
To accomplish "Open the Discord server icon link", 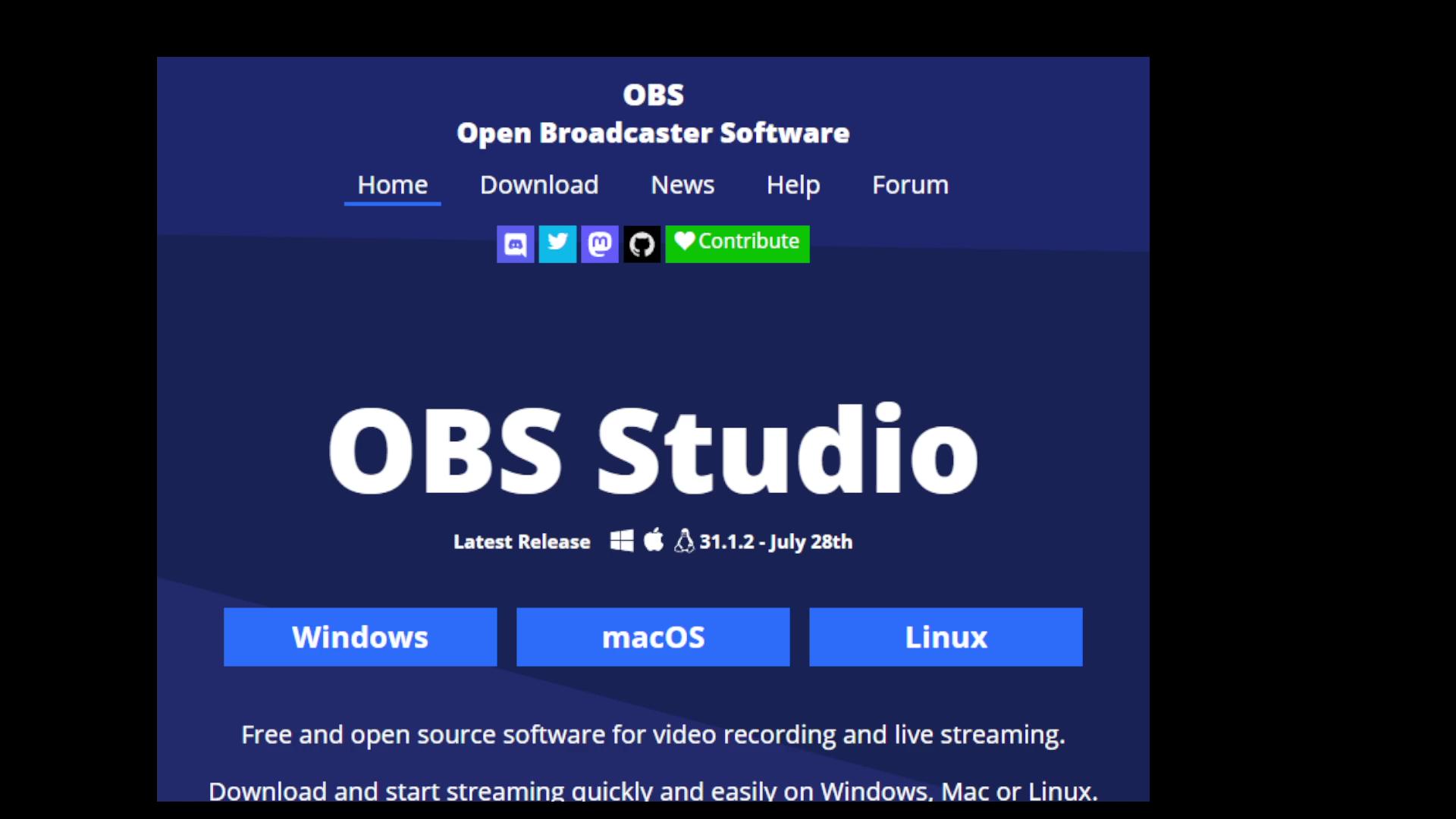I will [516, 244].
